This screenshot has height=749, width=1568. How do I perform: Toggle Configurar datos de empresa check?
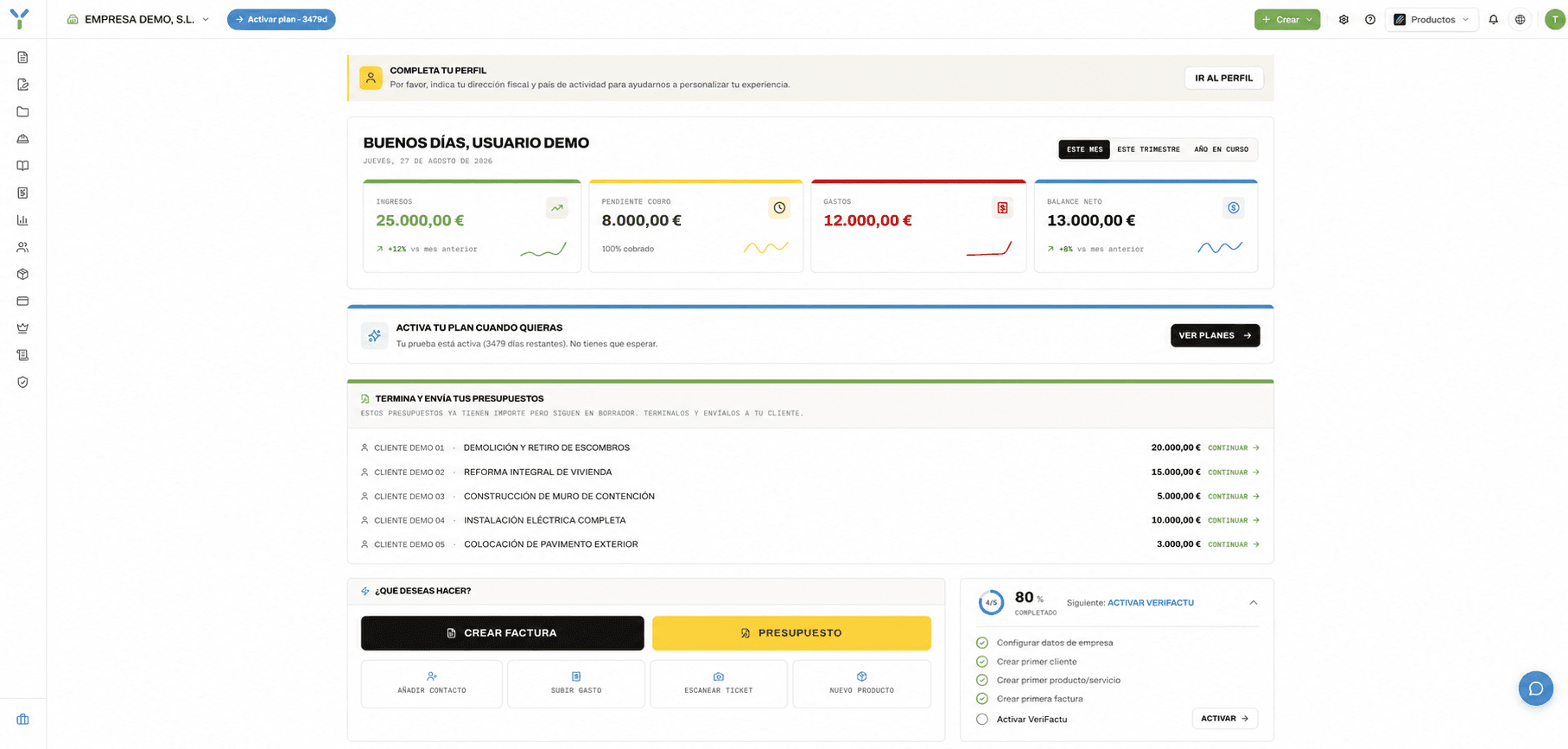[x=981, y=643]
